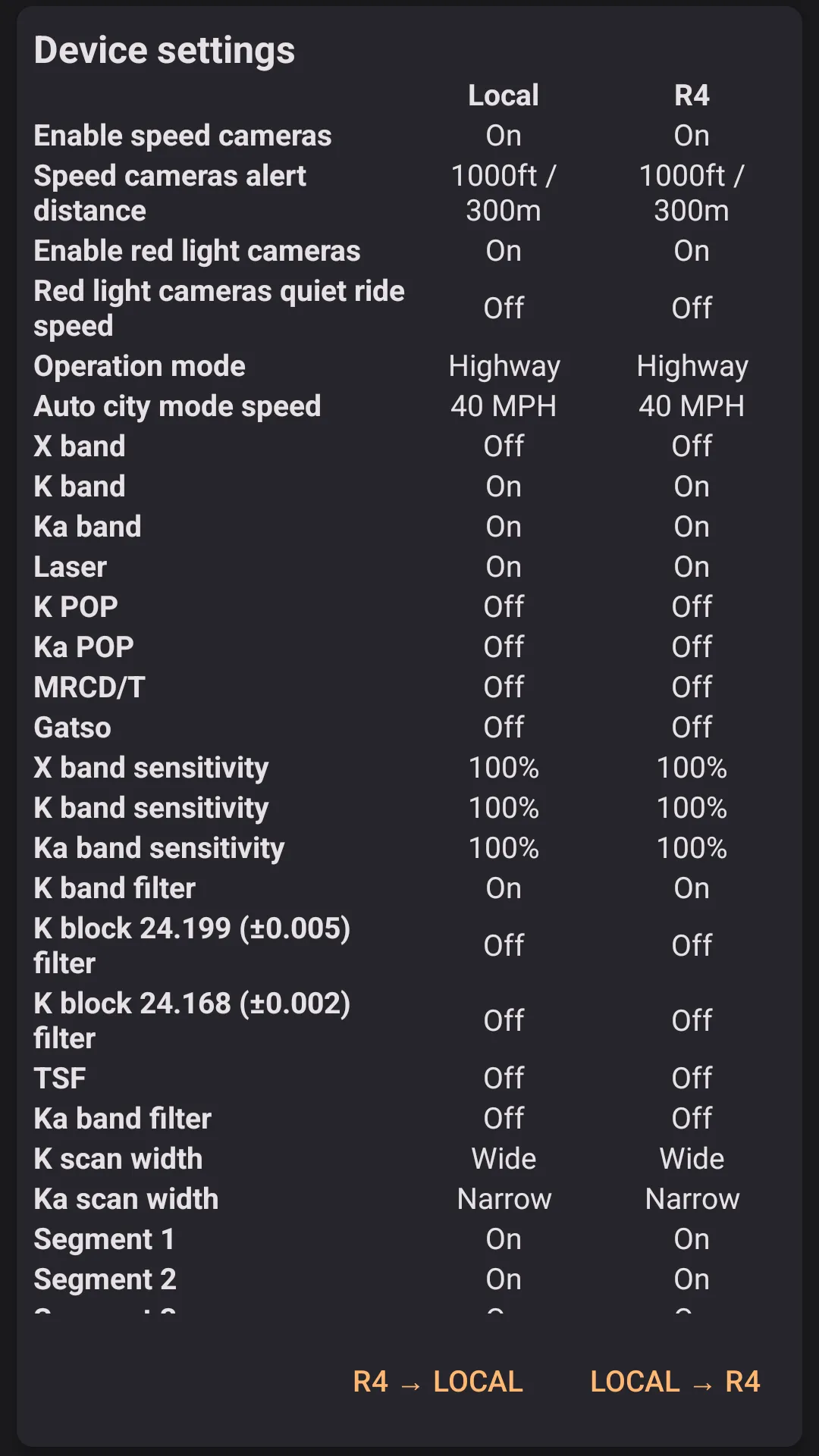819x1456 pixels.
Task: Click the Speed cameras alert distance label
Action: tap(170, 193)
